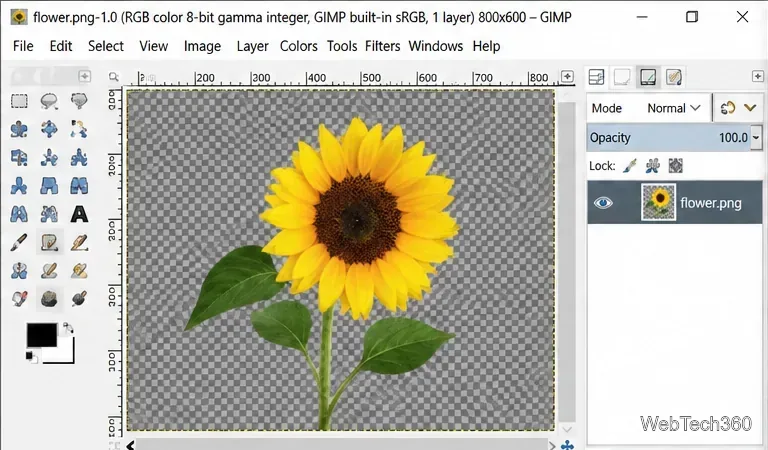Choose the Paintbrush tool
Image resolution: width=768 pixels, height=450 pixels.
pyautogui.click(x=19, y=242)
